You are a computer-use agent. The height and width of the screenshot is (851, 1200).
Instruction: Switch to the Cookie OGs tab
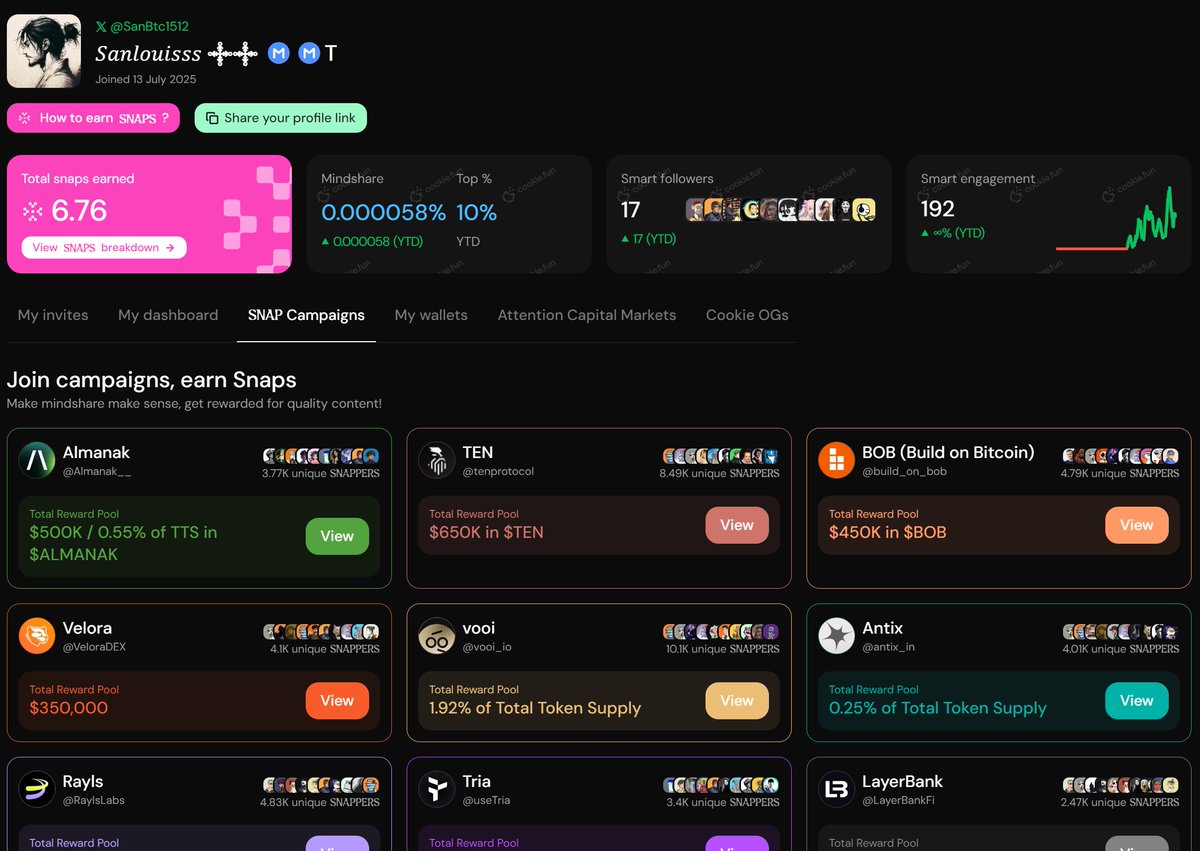click(747, 315)
